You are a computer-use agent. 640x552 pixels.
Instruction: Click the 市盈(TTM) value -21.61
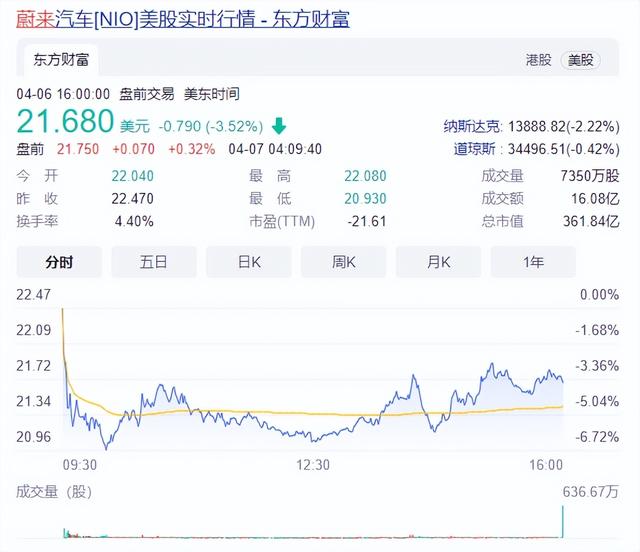click(x=367, y=221)
